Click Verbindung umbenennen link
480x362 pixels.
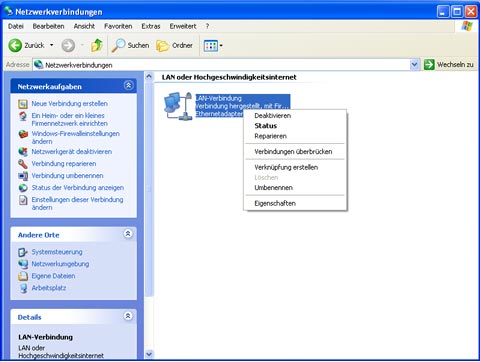67,176
